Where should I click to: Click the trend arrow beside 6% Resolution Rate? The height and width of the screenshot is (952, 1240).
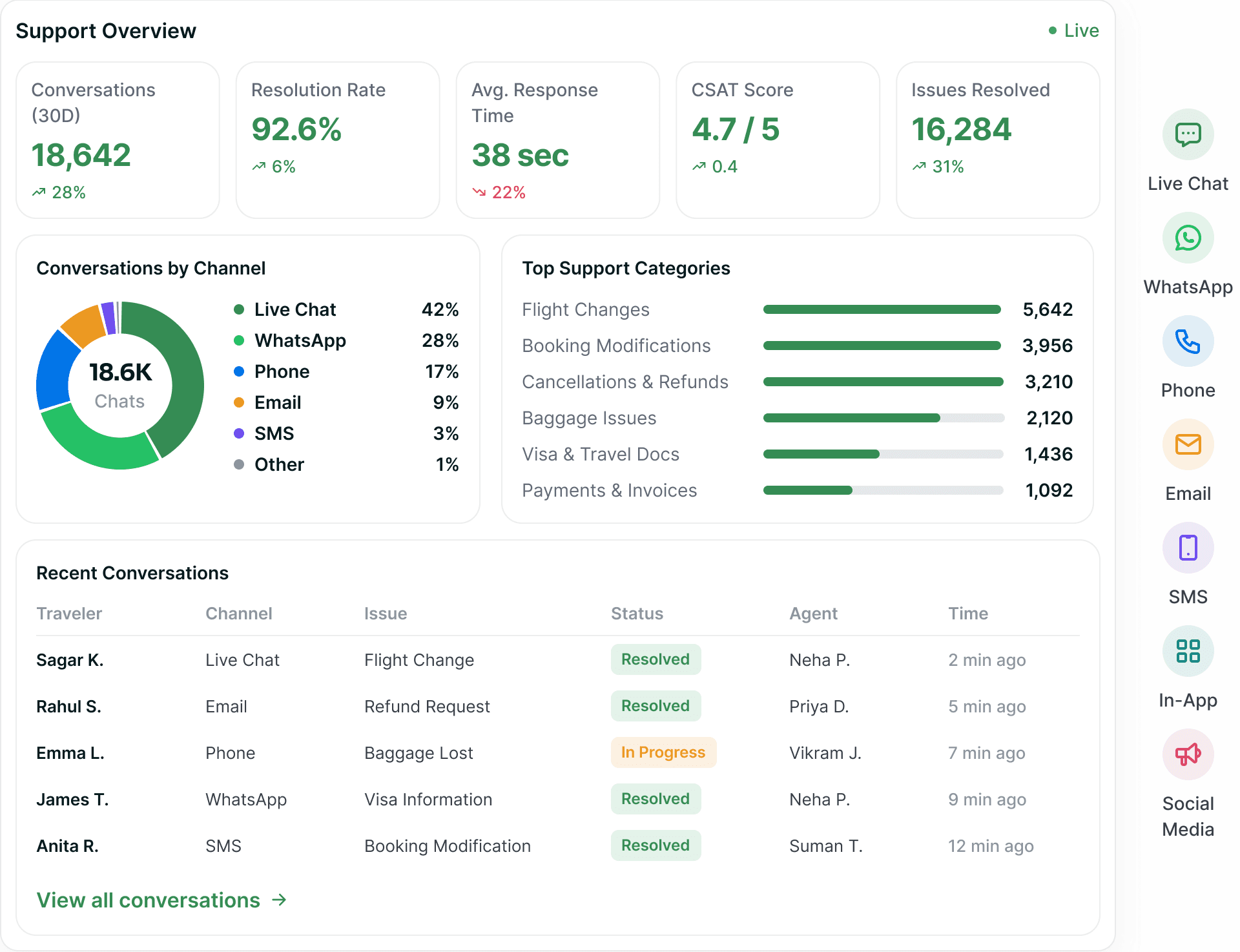click(259, 167)
